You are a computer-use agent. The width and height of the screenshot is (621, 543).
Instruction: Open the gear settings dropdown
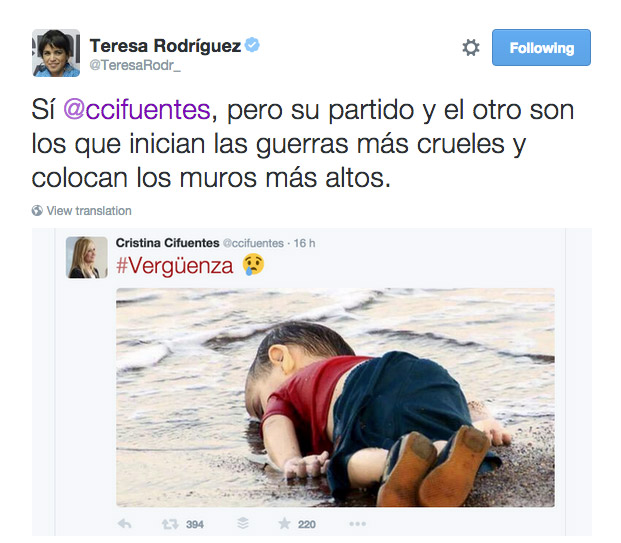click(471, 48)
